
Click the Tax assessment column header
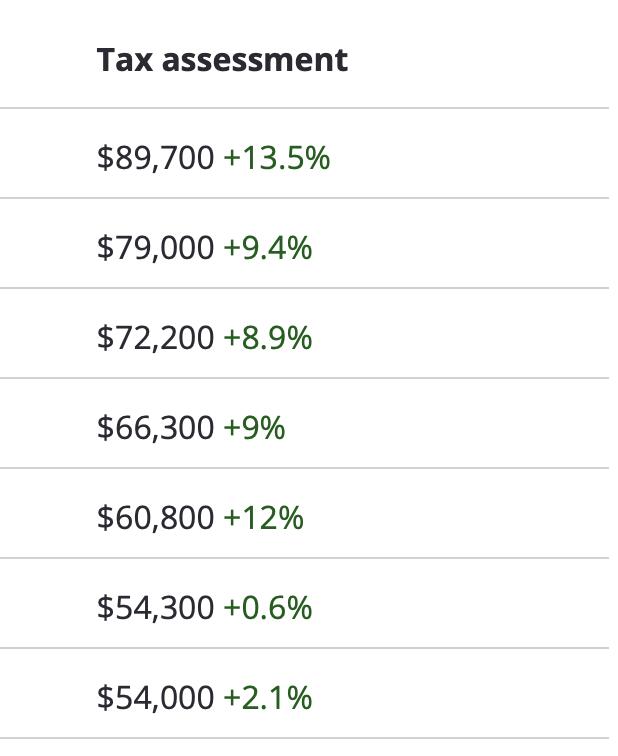tap(222, 60)
